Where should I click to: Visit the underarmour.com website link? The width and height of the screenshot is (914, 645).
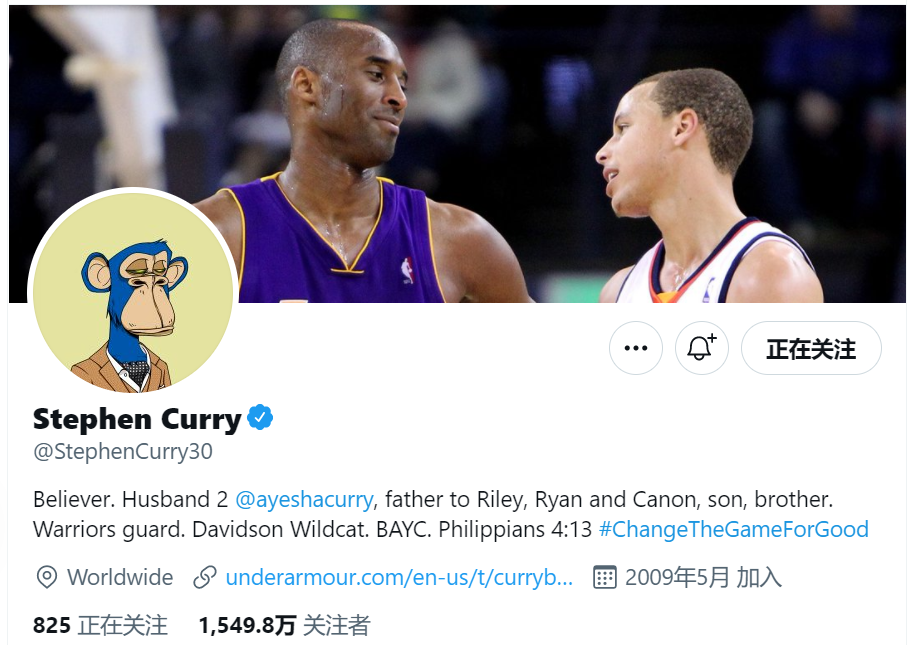tap(399, 577)
